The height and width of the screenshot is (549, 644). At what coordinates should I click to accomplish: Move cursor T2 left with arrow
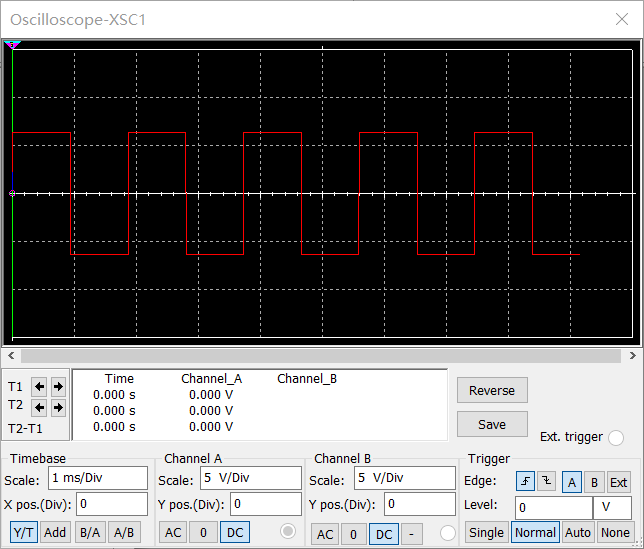(x=39, y=407)
